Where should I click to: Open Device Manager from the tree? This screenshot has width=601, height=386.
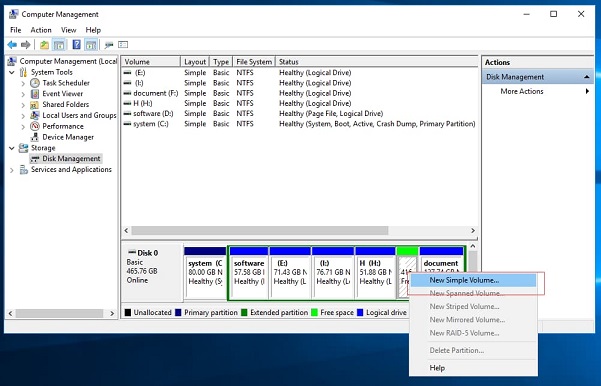pos(68,137)
